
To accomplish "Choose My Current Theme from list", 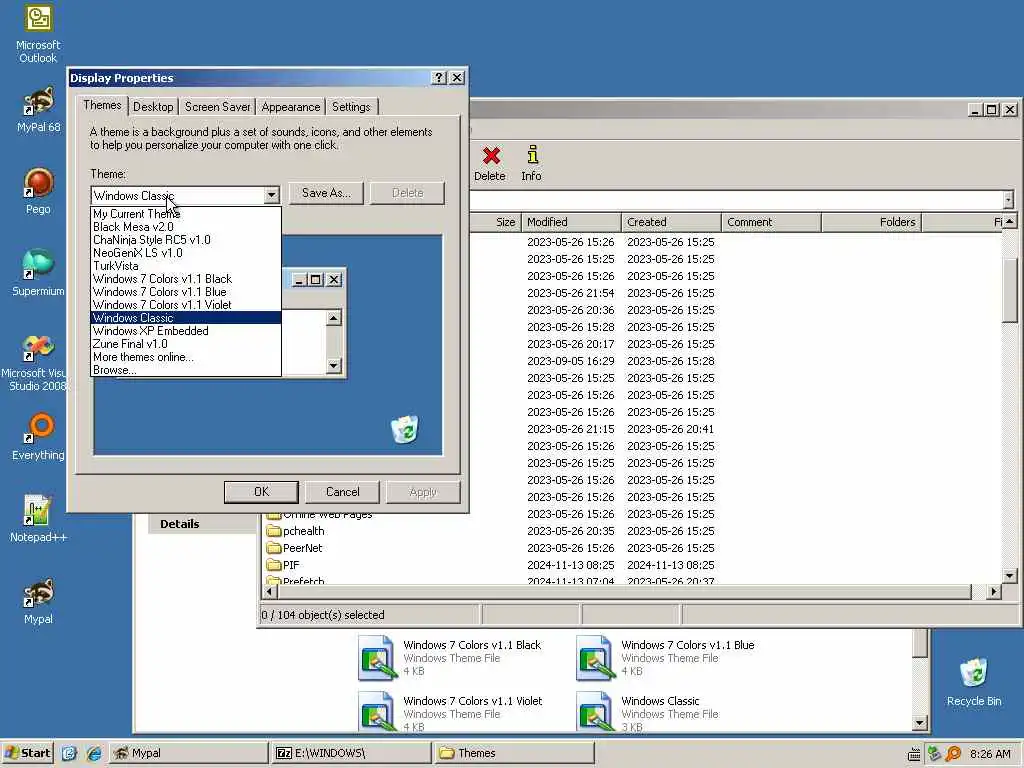I will (x=185, y=214).
